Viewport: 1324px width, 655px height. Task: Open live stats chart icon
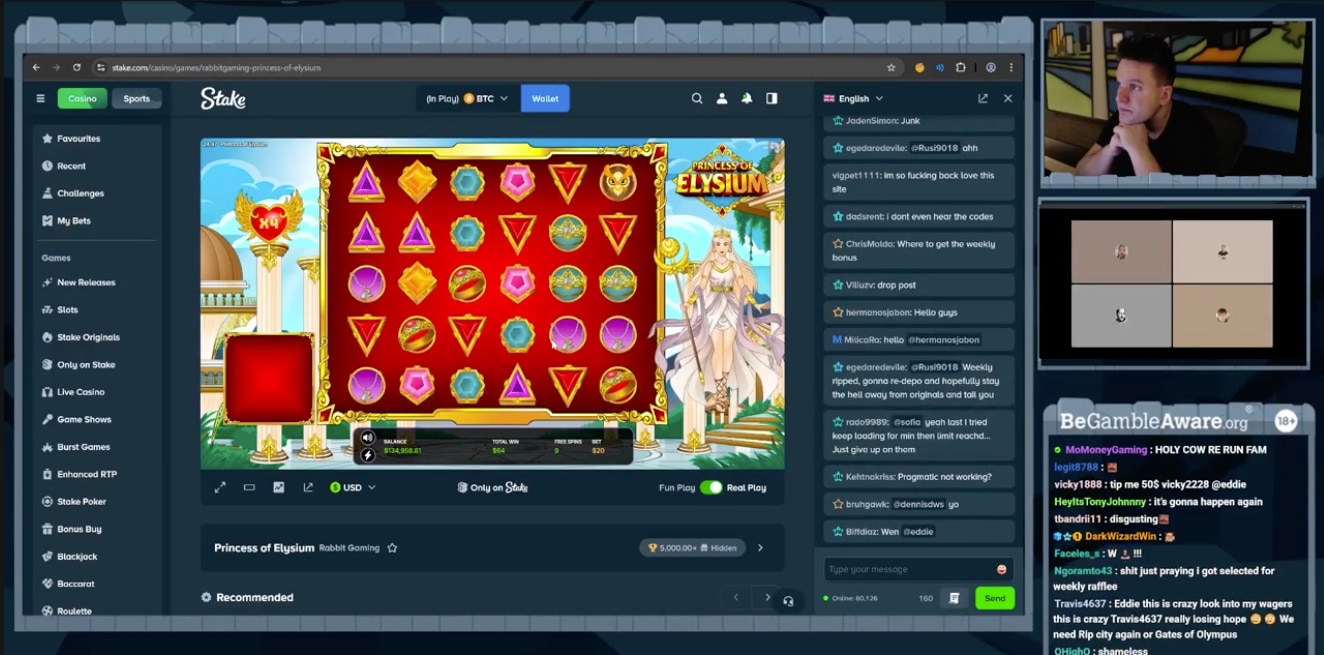(279, 488)
